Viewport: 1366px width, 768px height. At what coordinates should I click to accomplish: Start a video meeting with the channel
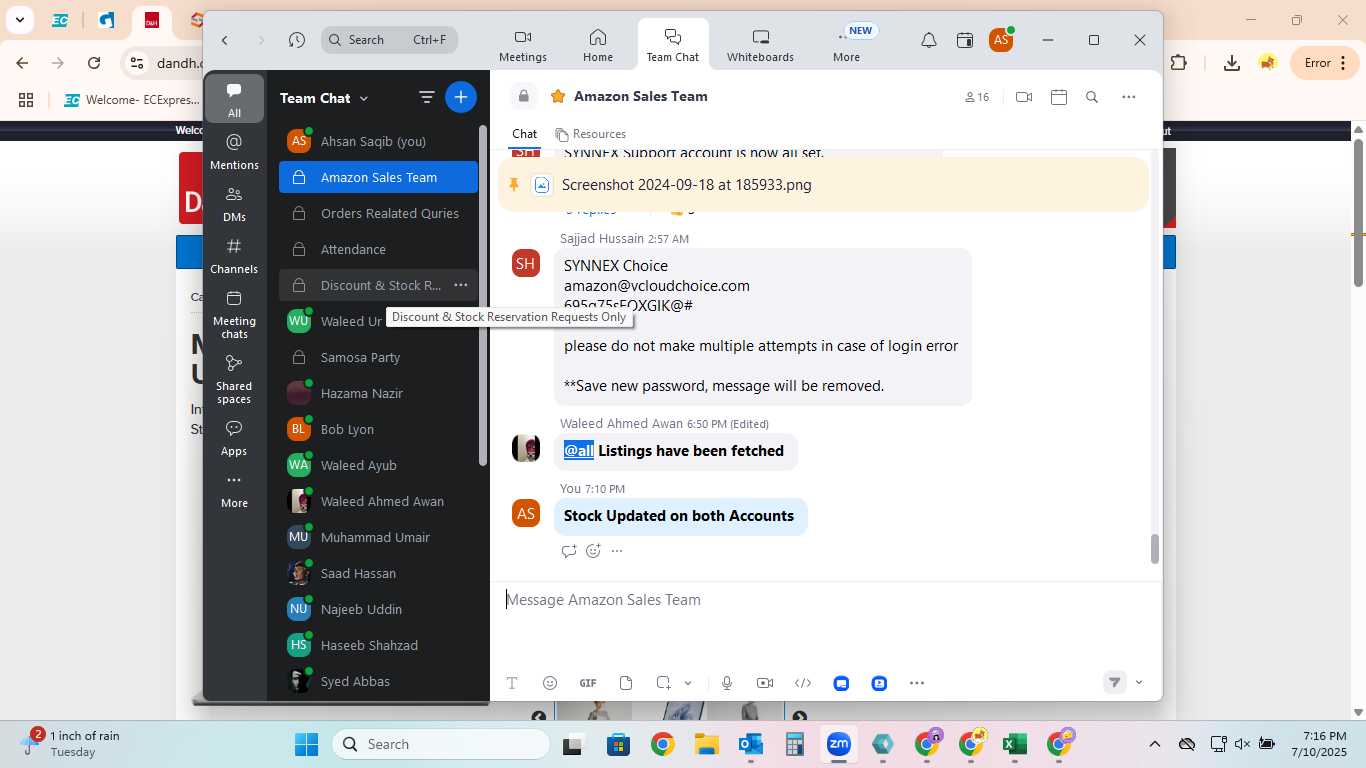[x=1024, y=97]
